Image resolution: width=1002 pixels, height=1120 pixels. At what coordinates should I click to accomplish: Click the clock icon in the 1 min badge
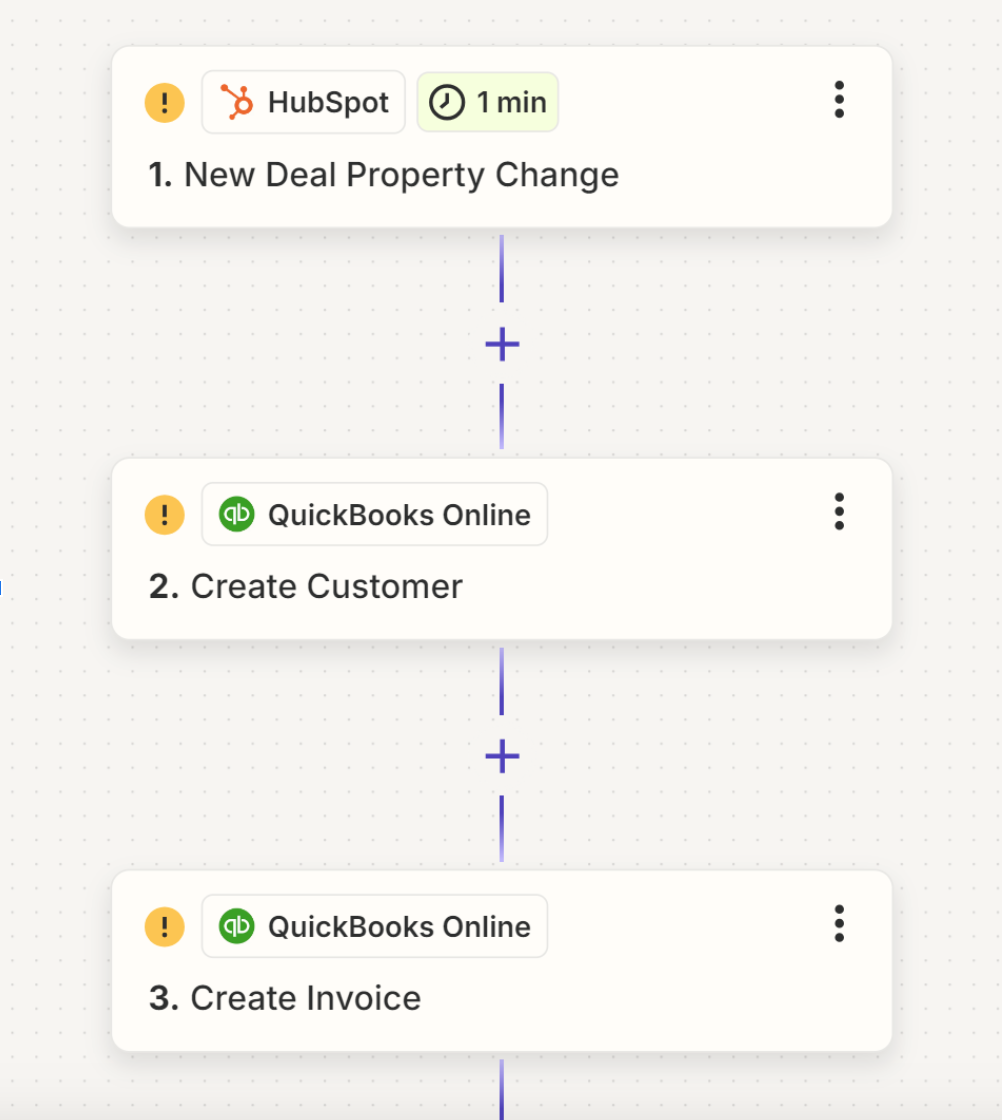tap(447, 102)
